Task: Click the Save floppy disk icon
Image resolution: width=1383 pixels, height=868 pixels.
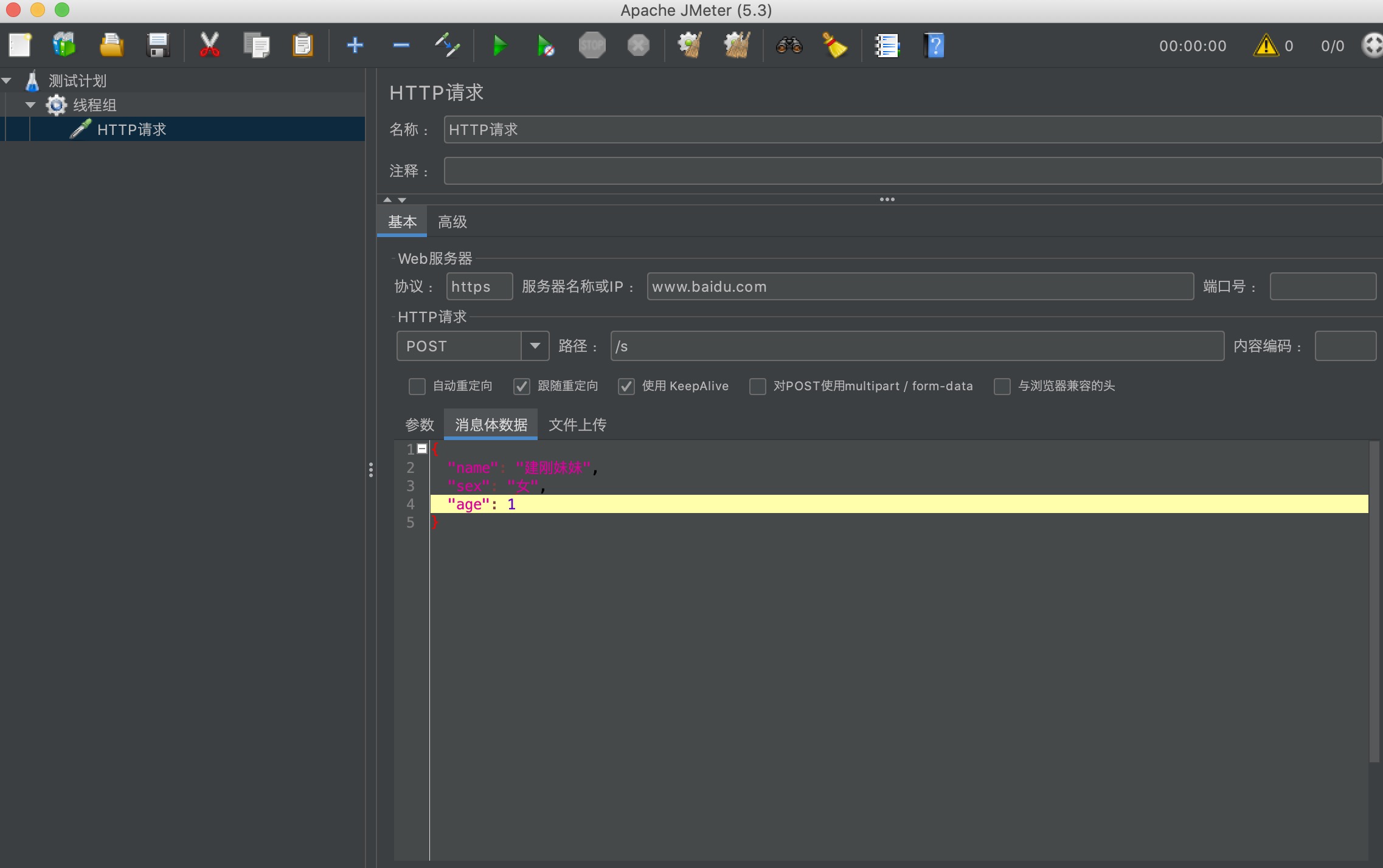Action: pos(158,46)
